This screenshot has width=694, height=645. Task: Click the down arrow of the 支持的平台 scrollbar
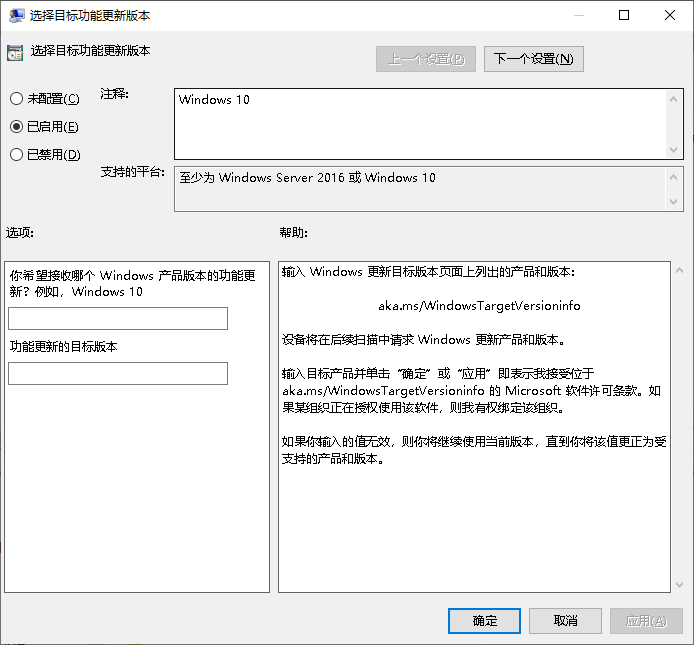(x=673, y=201)
